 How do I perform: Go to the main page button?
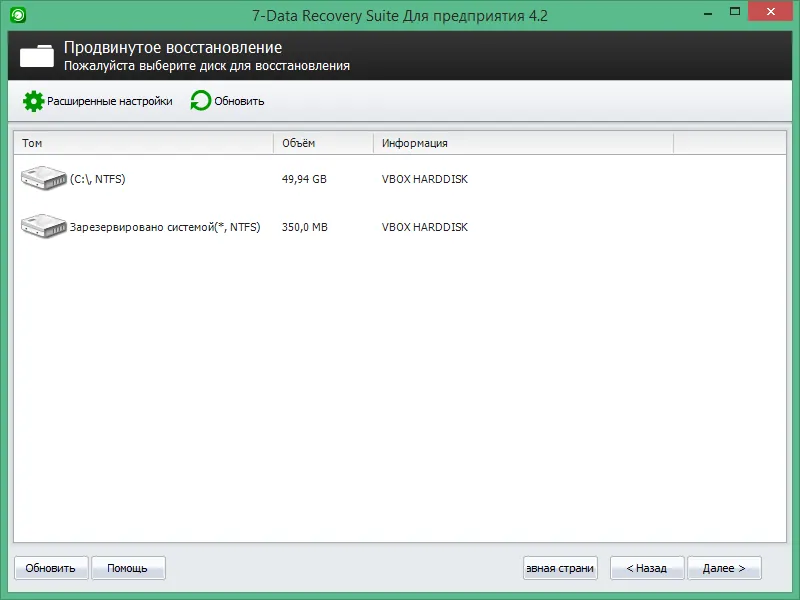click(560, 568)
